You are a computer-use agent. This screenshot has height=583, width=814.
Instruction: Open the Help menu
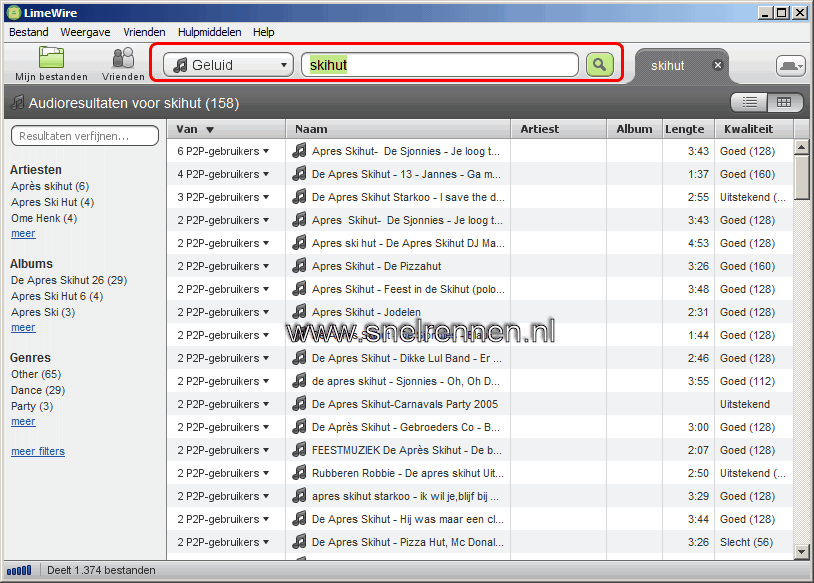coord(264,32)
